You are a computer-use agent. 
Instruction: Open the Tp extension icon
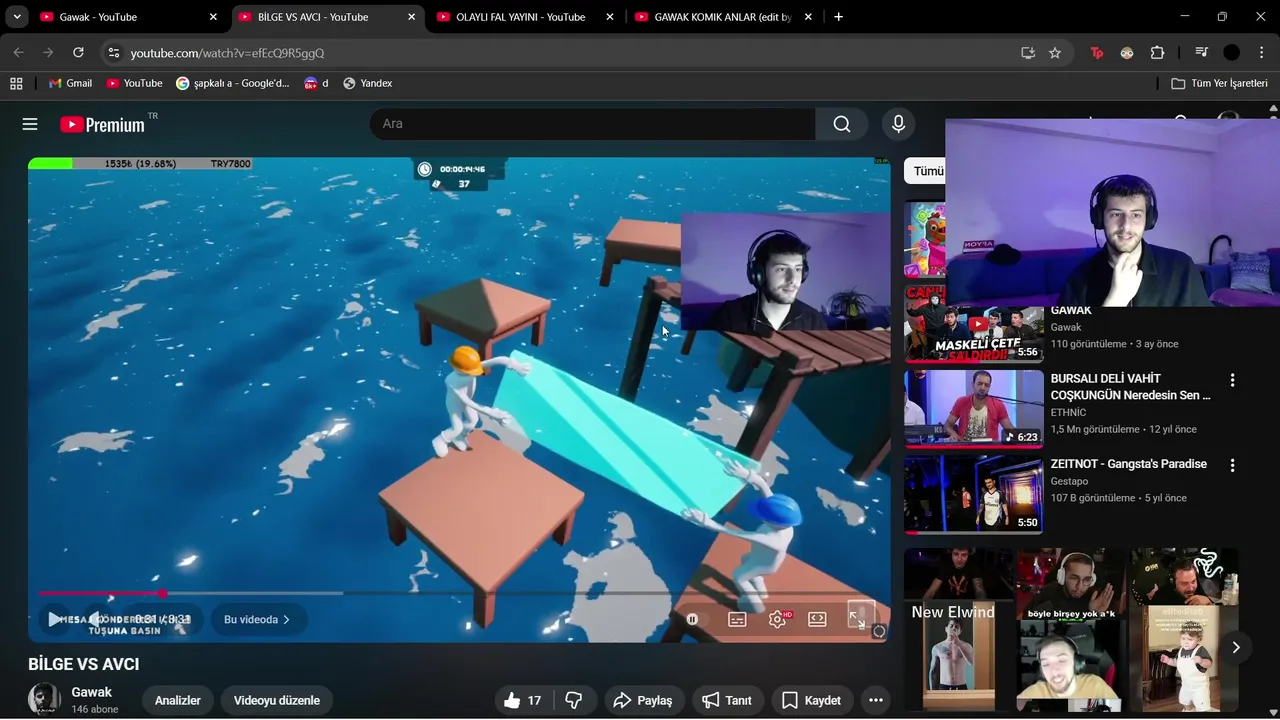(1097, 53)
